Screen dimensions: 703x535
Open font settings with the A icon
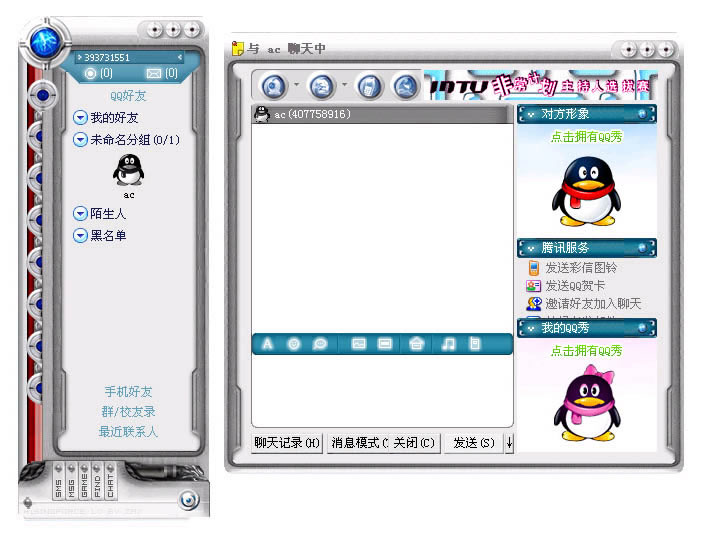point(267,344)
